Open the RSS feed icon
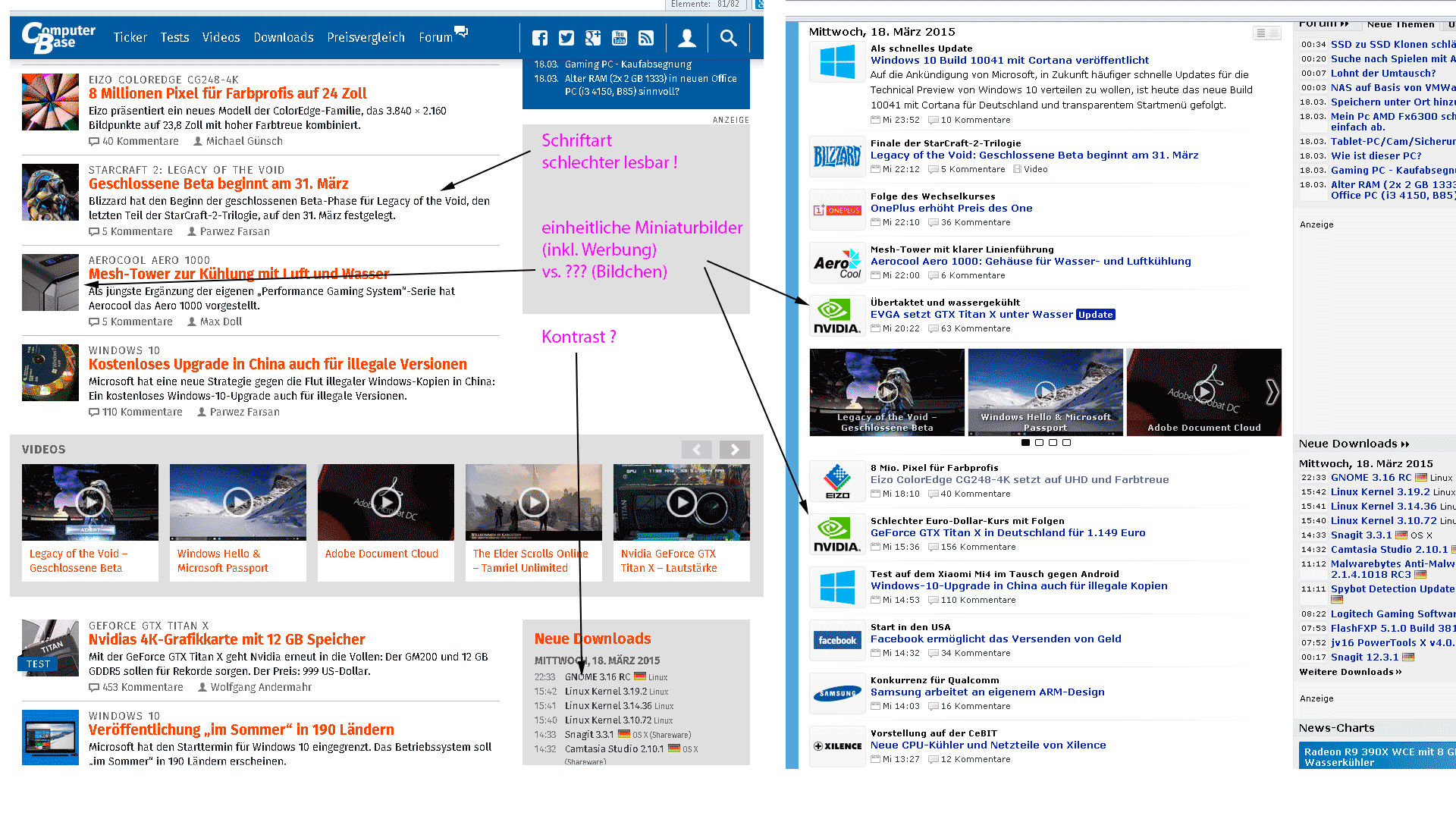 coord(646,38)
